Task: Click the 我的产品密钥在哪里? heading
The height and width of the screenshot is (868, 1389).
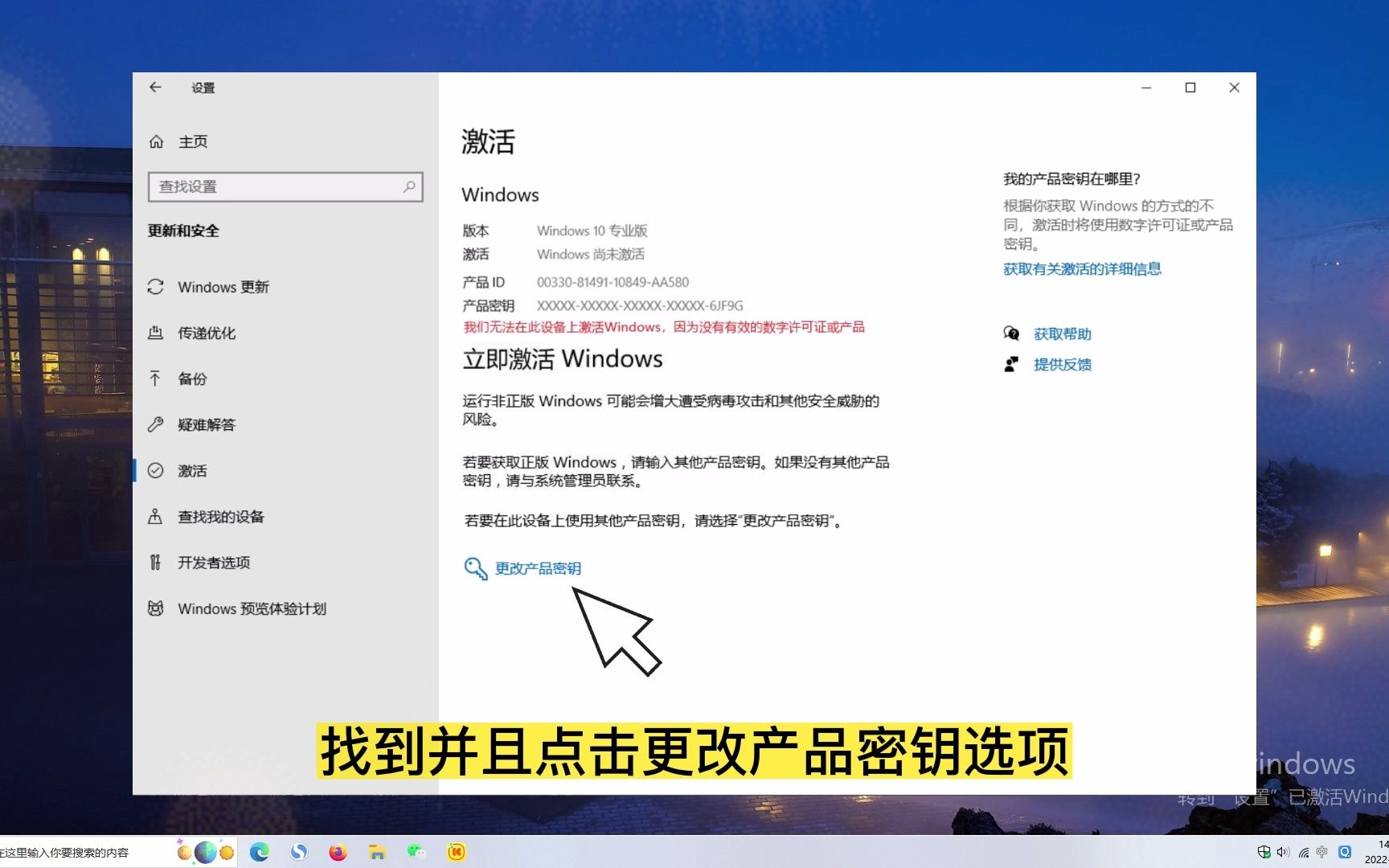Action: click(x=1072, y=178)
